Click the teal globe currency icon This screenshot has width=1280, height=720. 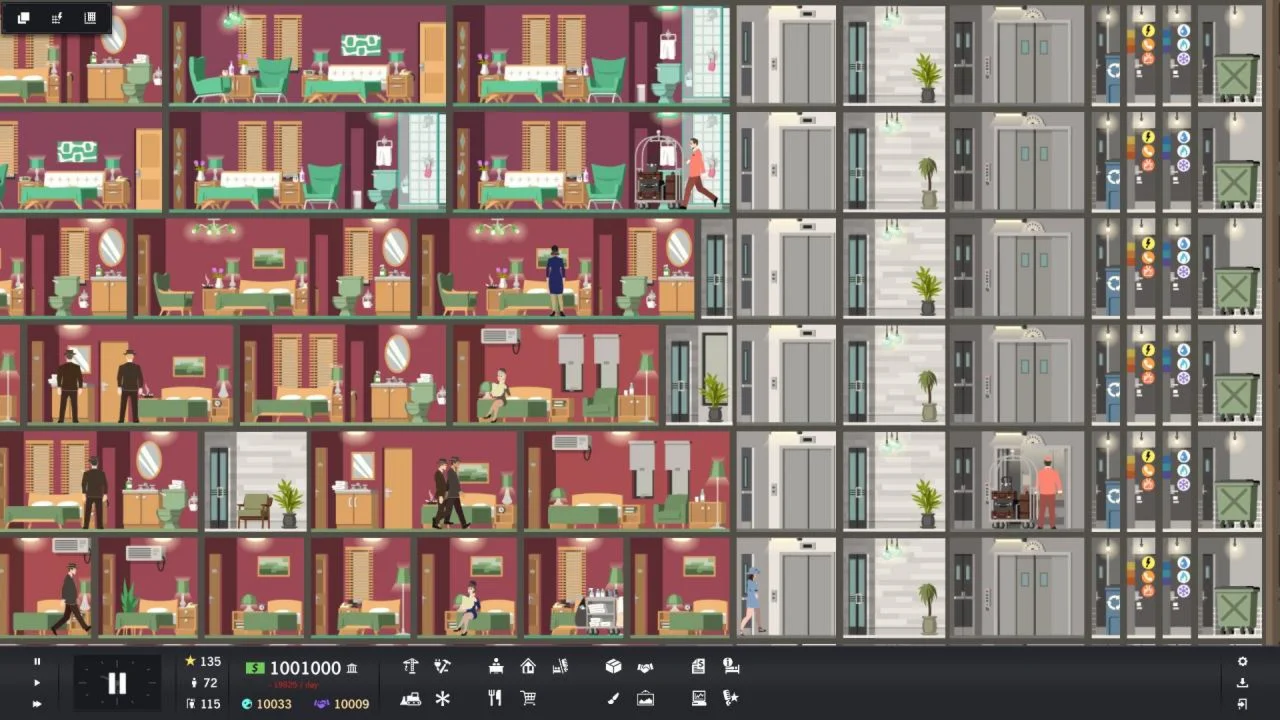click(x=247, y=704)
